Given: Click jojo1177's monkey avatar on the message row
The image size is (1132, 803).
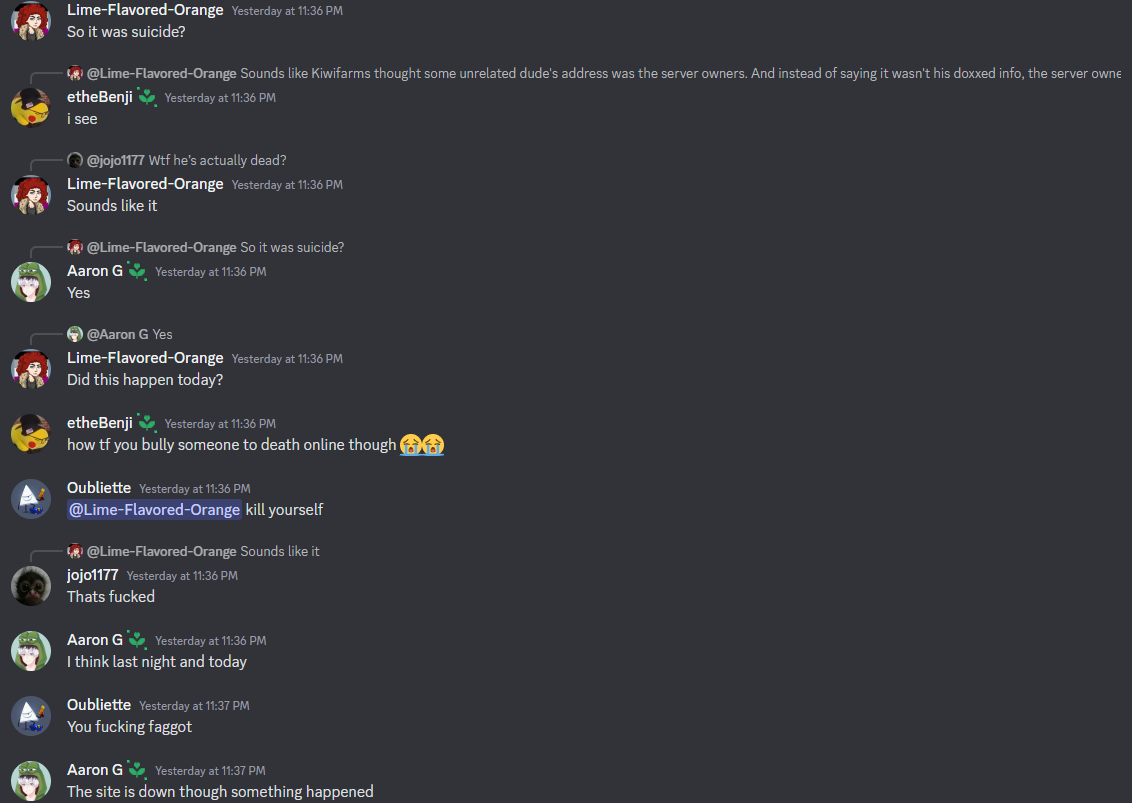Looking at the screenshot, I should 31,586.
